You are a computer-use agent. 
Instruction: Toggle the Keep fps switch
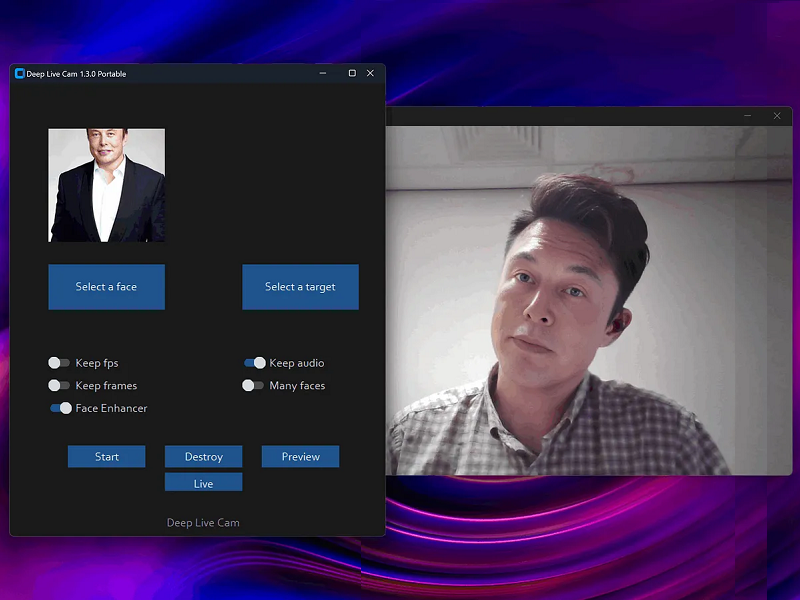click(59, 363)
